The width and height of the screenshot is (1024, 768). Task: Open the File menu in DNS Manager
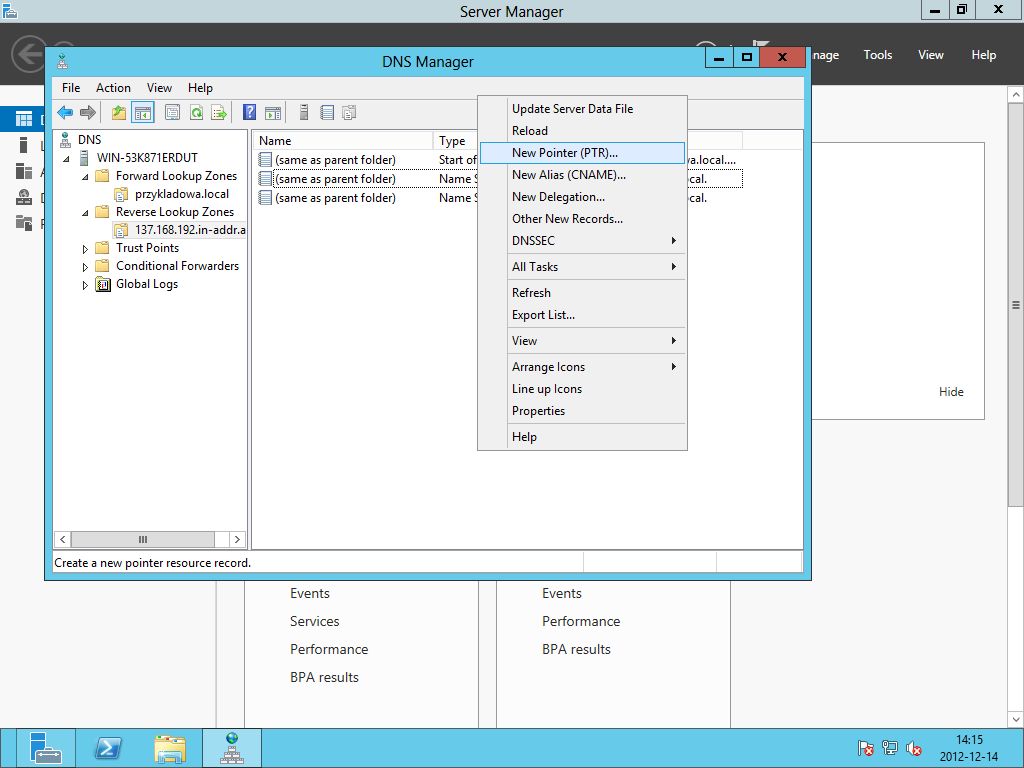71,88
